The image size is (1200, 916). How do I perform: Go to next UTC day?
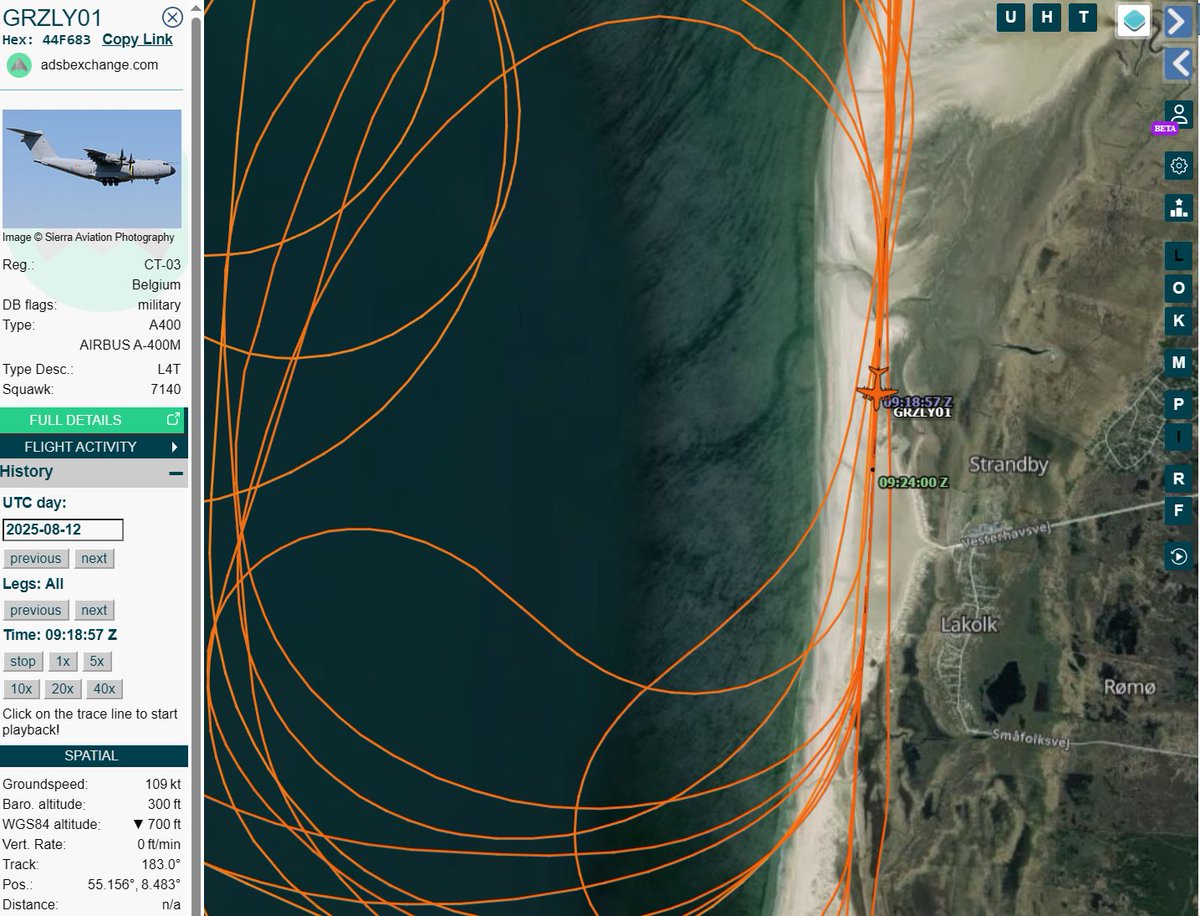[x=94, y=558]
